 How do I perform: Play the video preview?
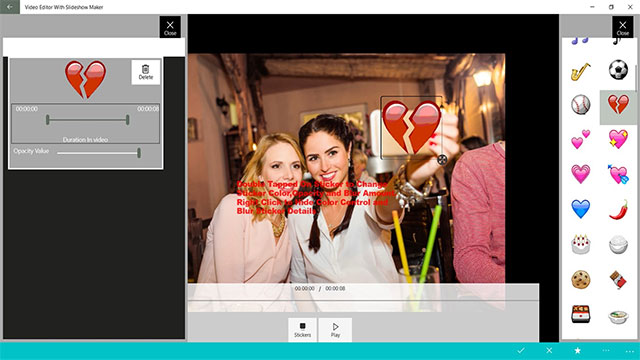335,330
